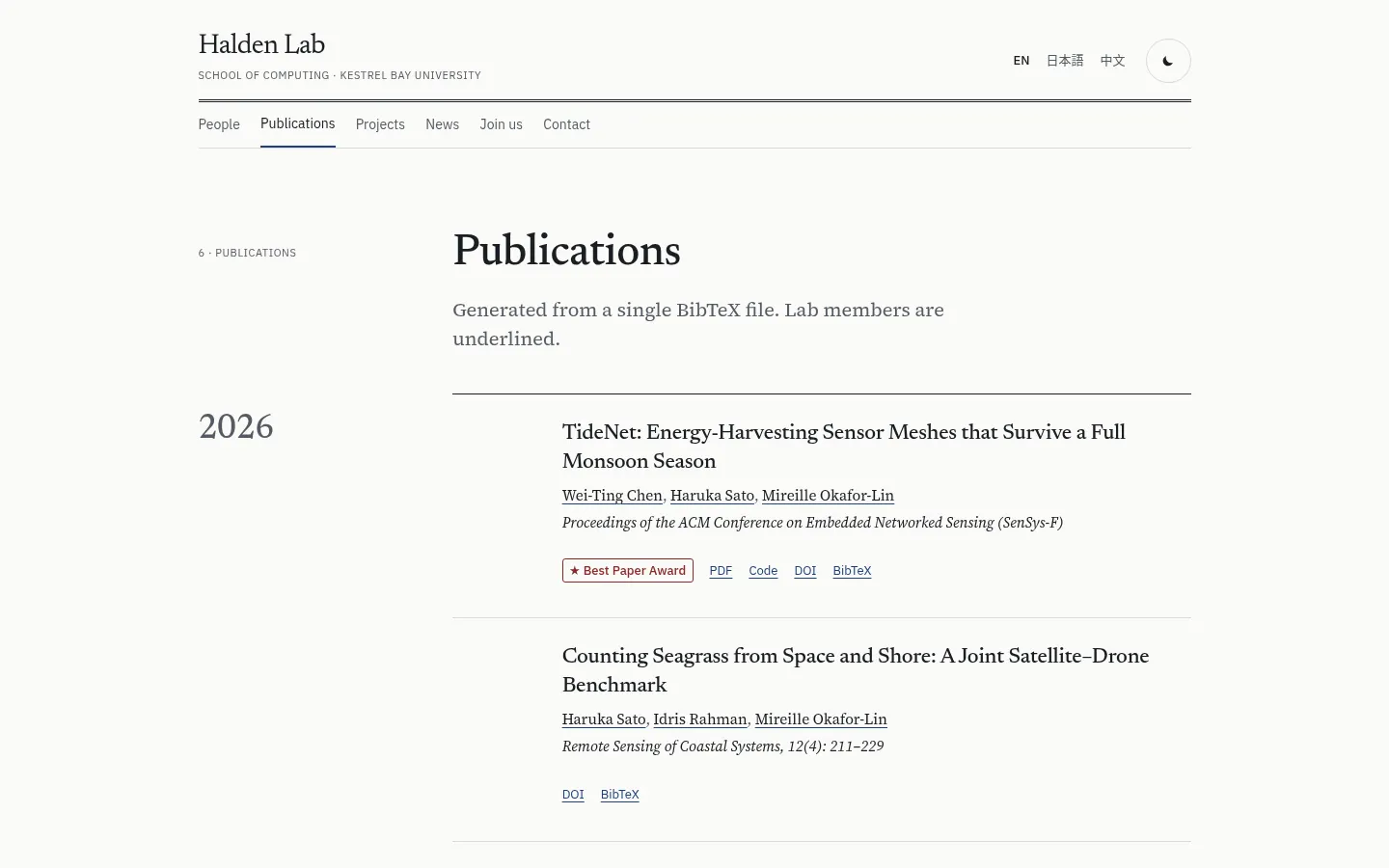The height and width of the screenshot is (868, 1389).
Task: Select the Publications tab
Action: pyautogui.click(x=298, y=123)
